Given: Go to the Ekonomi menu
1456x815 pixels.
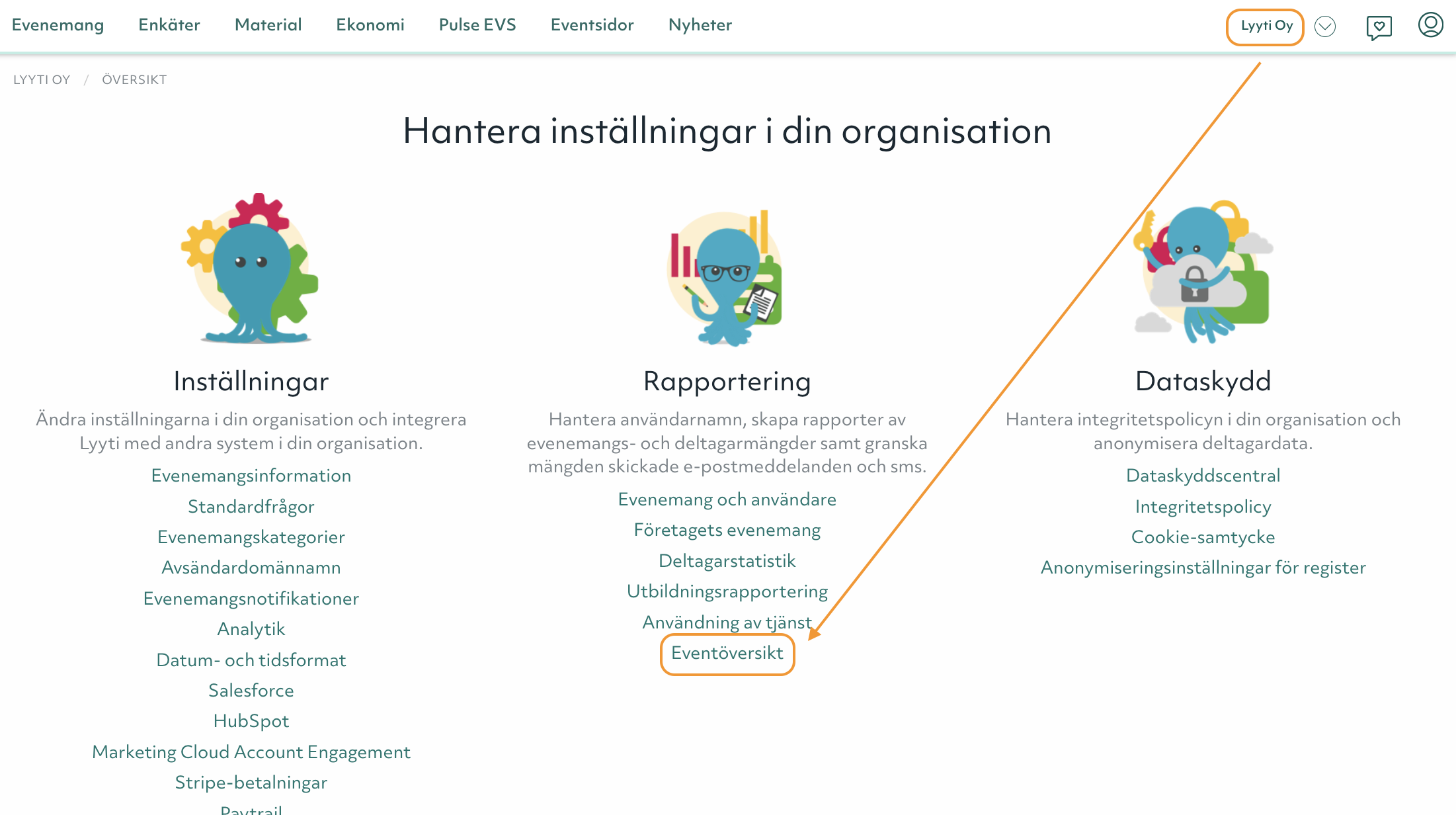Looking at the screenshot, I should pos(370,25).
